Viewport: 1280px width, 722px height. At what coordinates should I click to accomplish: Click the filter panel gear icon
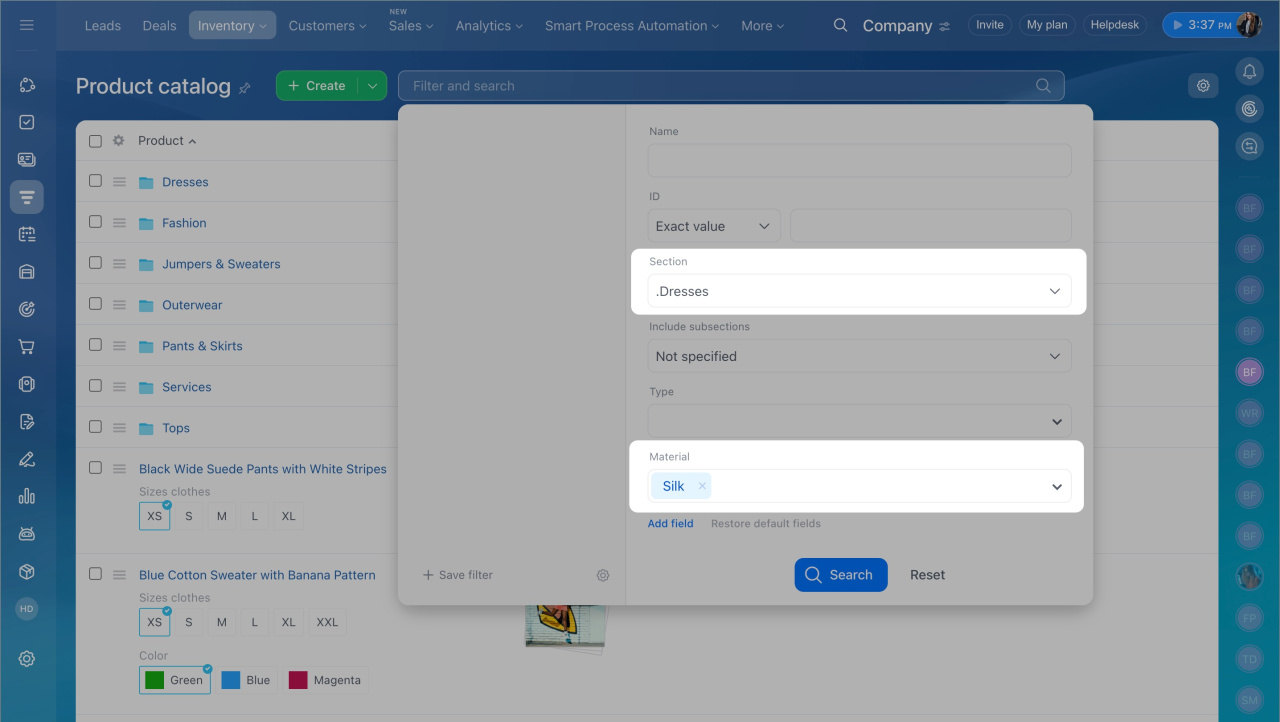coord(603,575)
